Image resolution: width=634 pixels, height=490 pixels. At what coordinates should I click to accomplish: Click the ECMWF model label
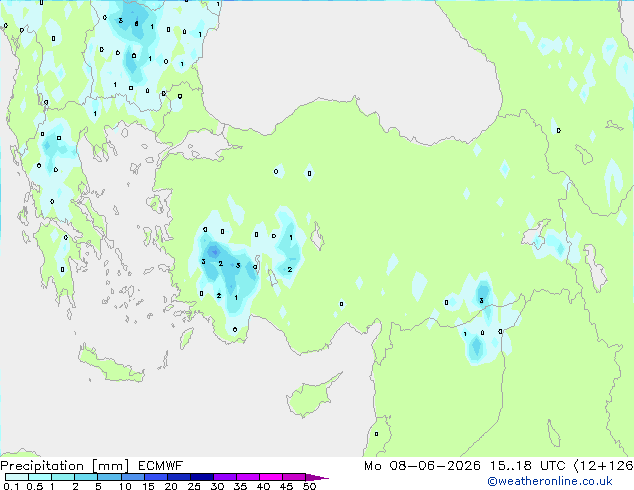click(x=161, y=466)
